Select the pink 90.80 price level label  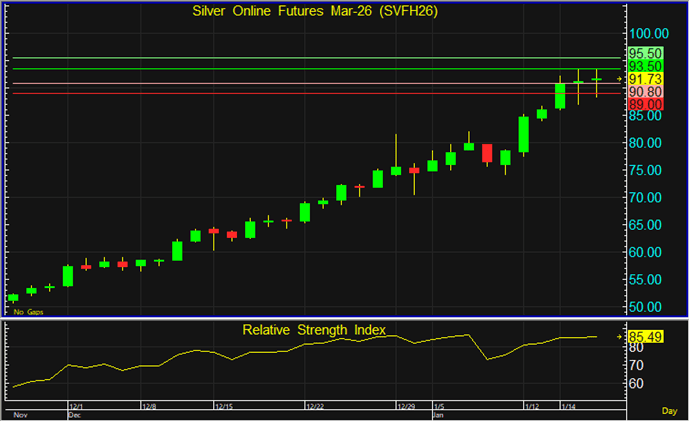point(645,92)
